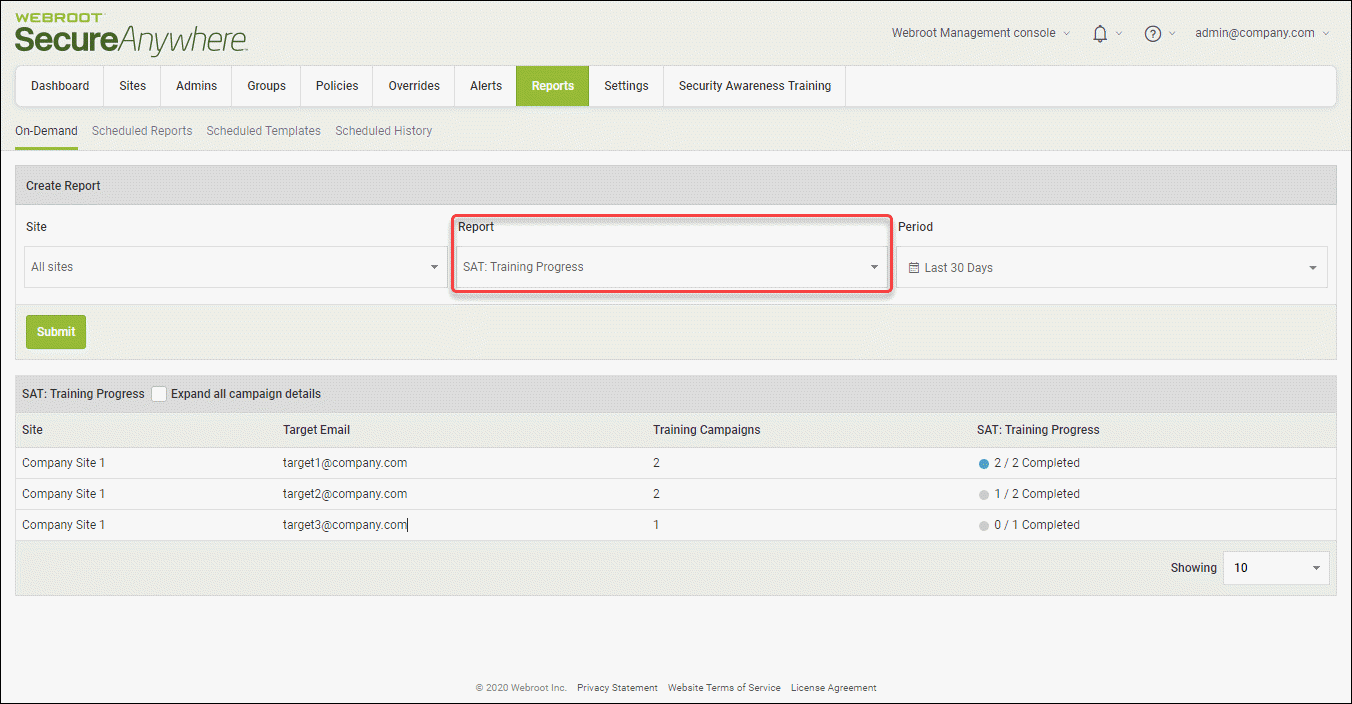
Task: Select the Policies tab
Action: click(337, 86)
